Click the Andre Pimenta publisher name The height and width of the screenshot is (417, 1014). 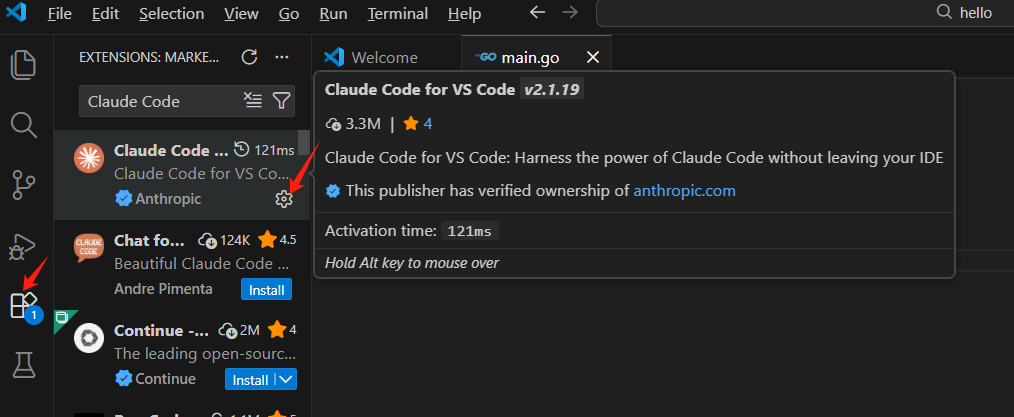click(163, 288)
